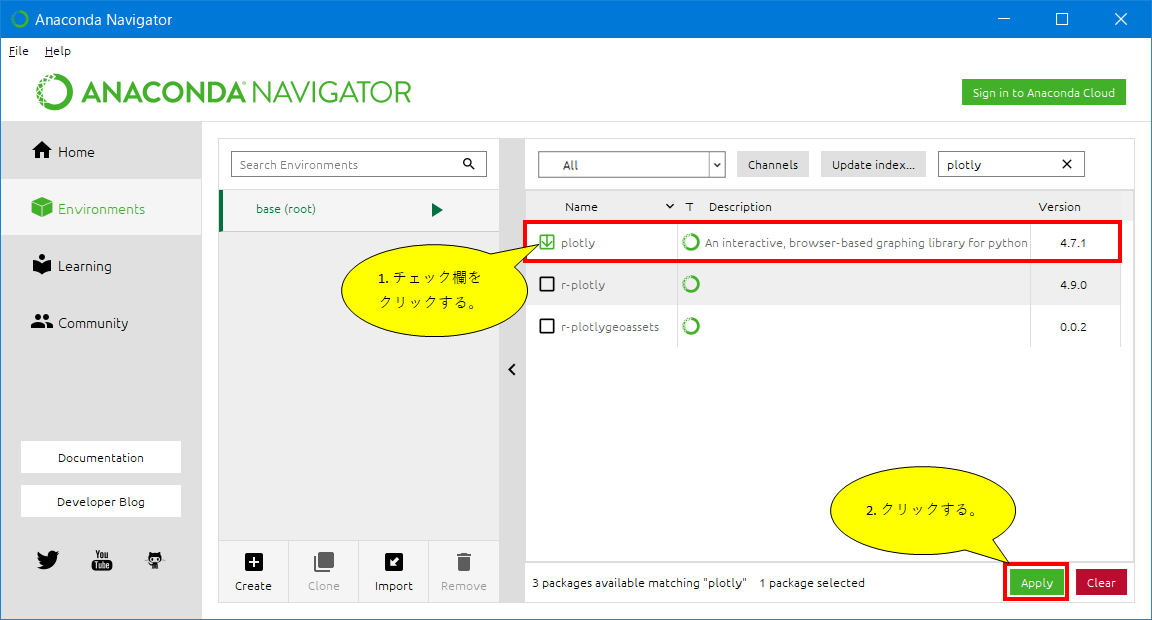Click the r-plotlygeoassets package name
This screenshot has height=620, width=1152.
point(610,327)
